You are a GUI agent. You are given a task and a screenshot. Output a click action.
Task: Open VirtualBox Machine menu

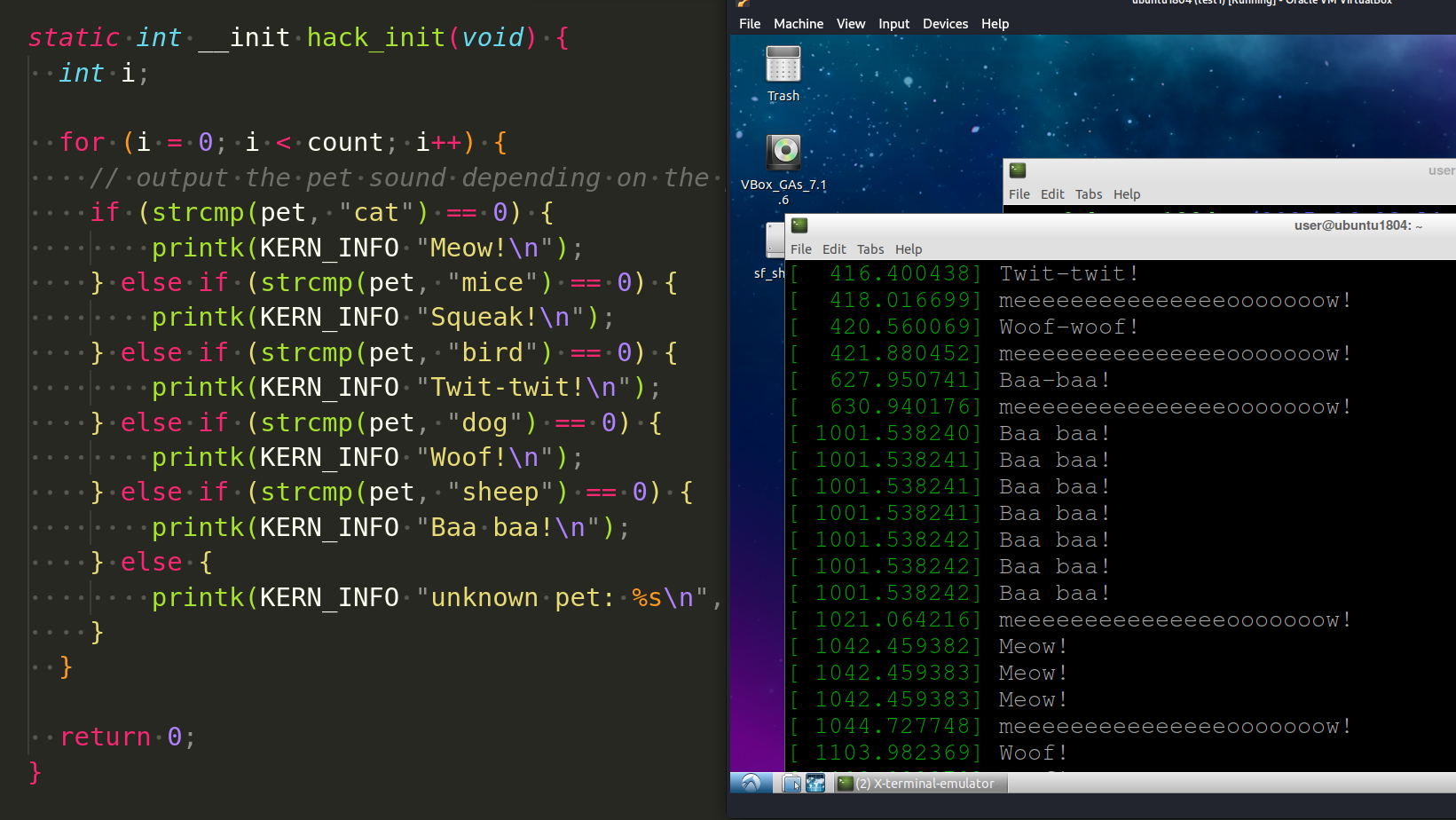tap(799, 24)
